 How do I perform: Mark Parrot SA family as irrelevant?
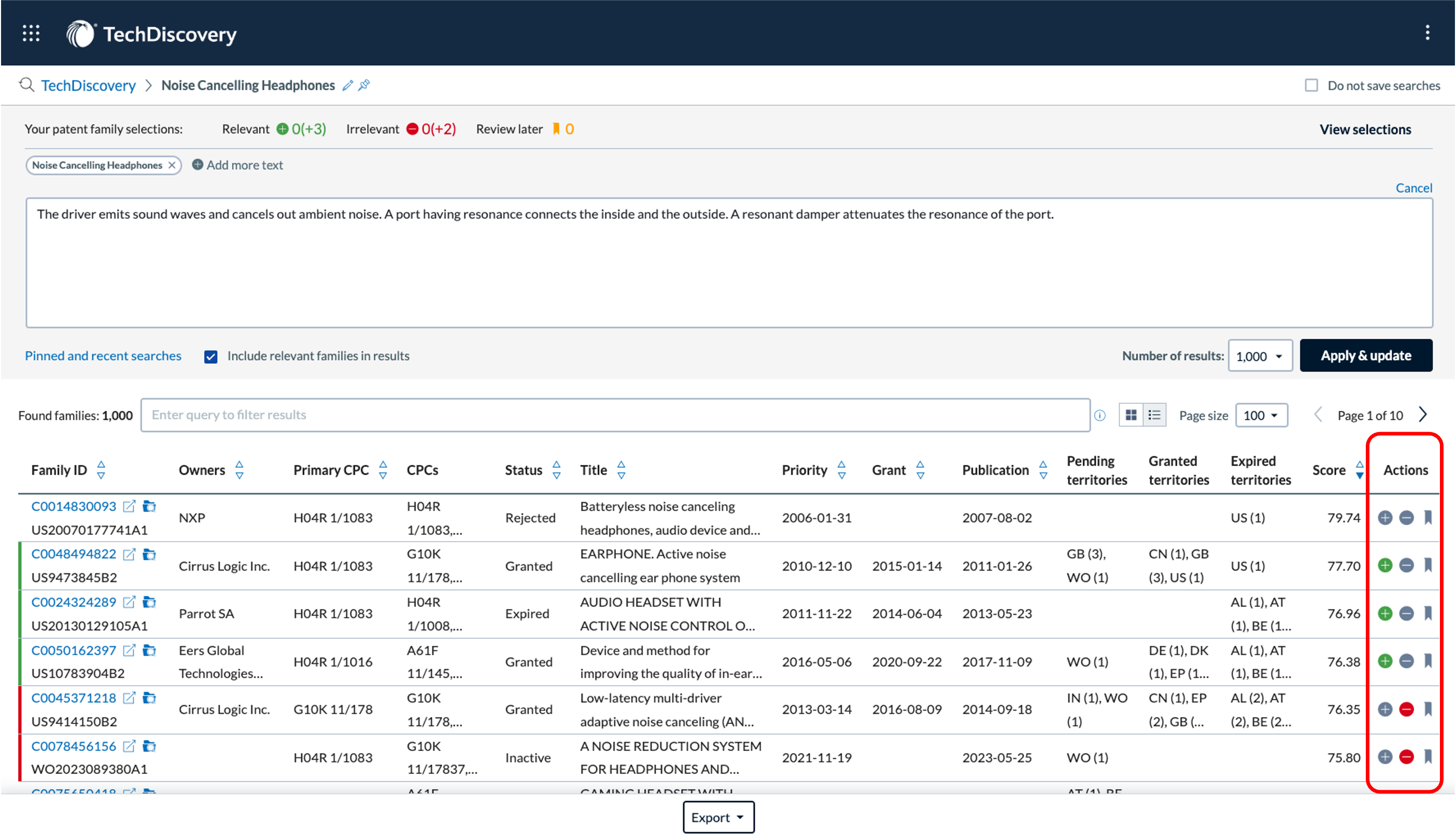(1406, 614)
